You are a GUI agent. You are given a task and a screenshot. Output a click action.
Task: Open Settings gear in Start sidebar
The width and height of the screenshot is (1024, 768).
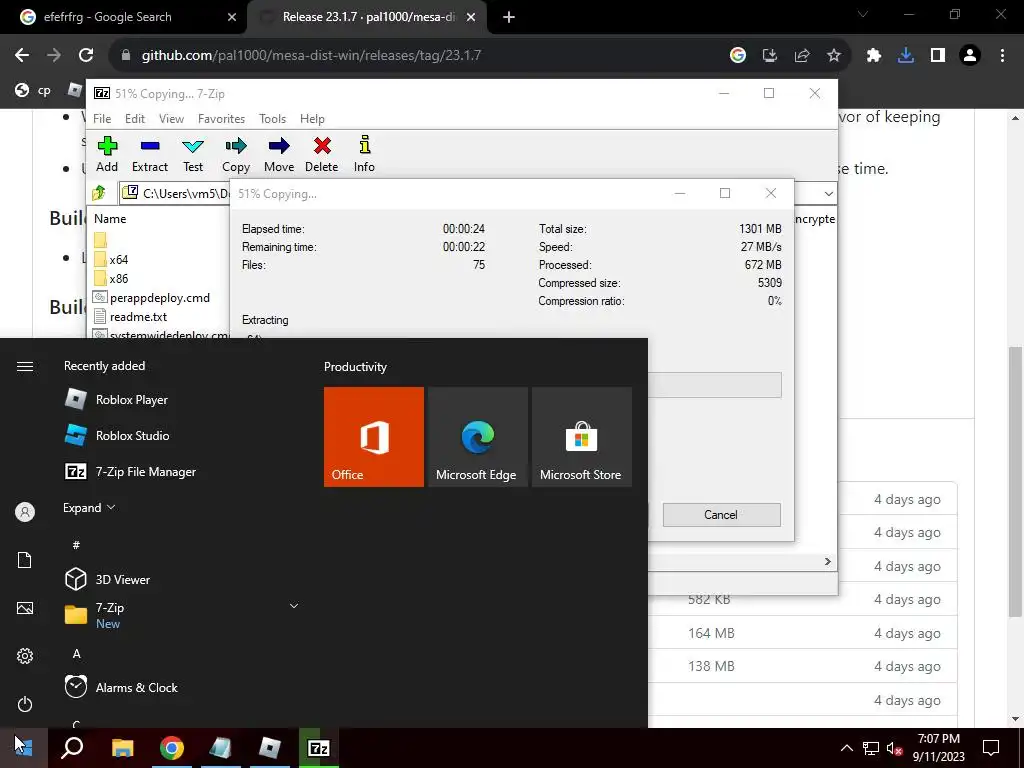point(25,656)
